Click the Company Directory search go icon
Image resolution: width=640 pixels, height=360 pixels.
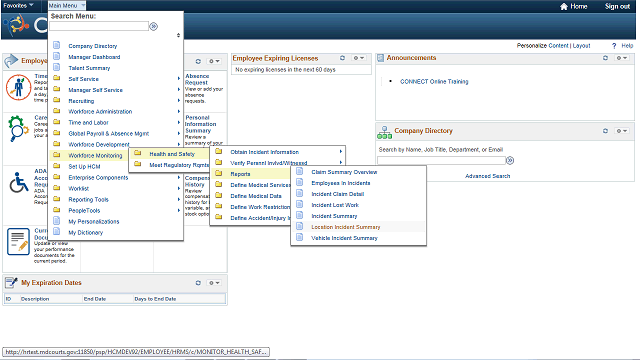coord(510,160)
